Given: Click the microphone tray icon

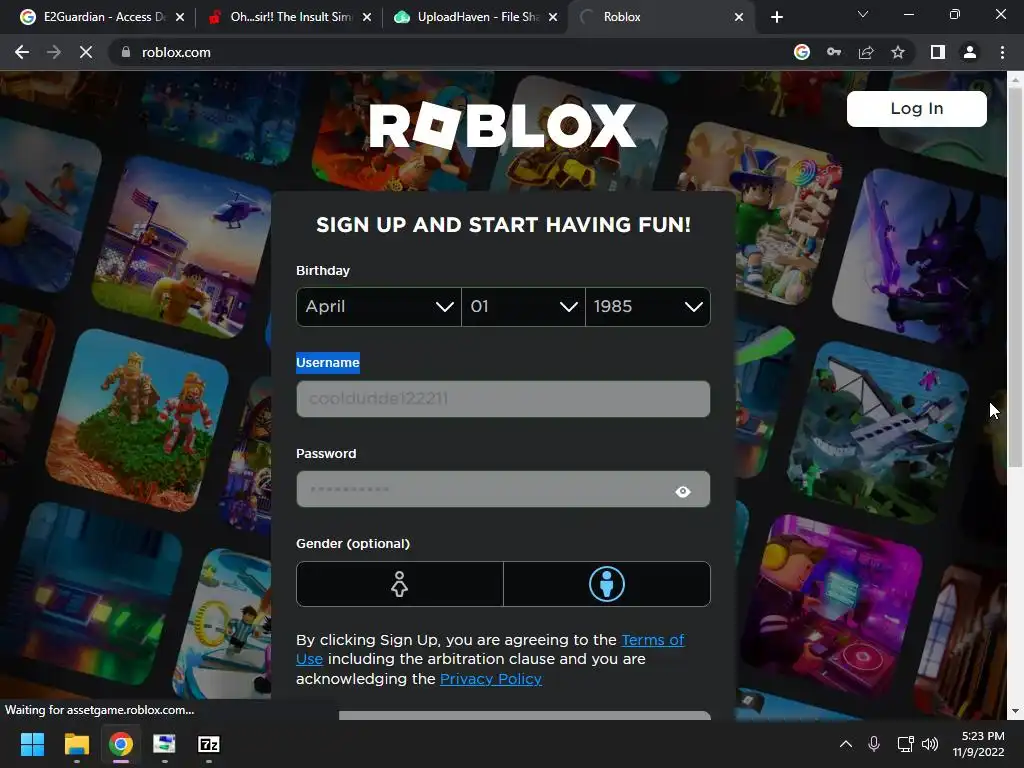Looking at the screenshot, I should (x=874, y=744).
